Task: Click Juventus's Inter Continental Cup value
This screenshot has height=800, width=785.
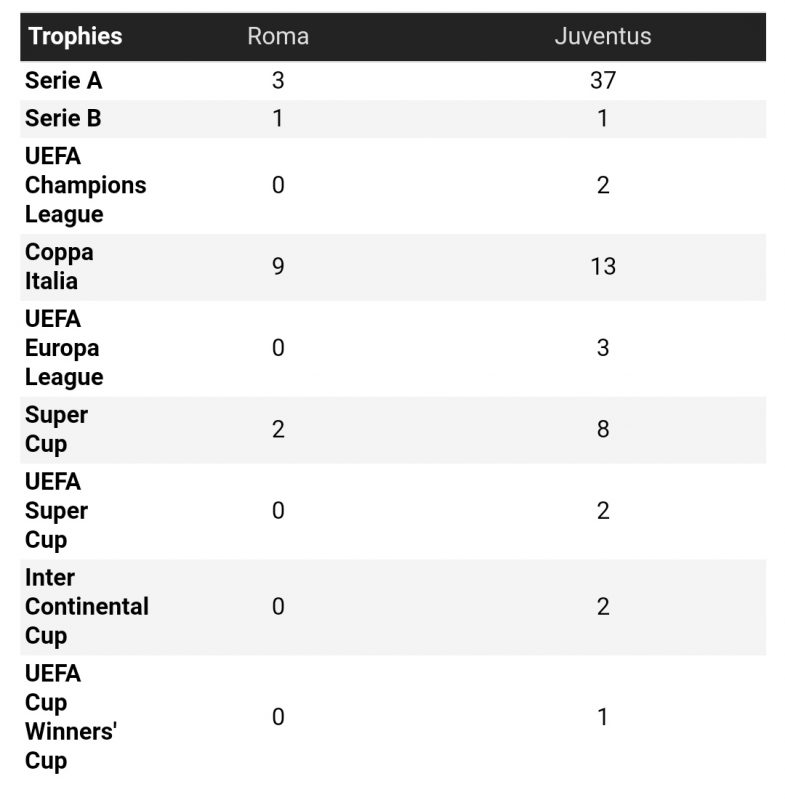Action: click(602, 607)
